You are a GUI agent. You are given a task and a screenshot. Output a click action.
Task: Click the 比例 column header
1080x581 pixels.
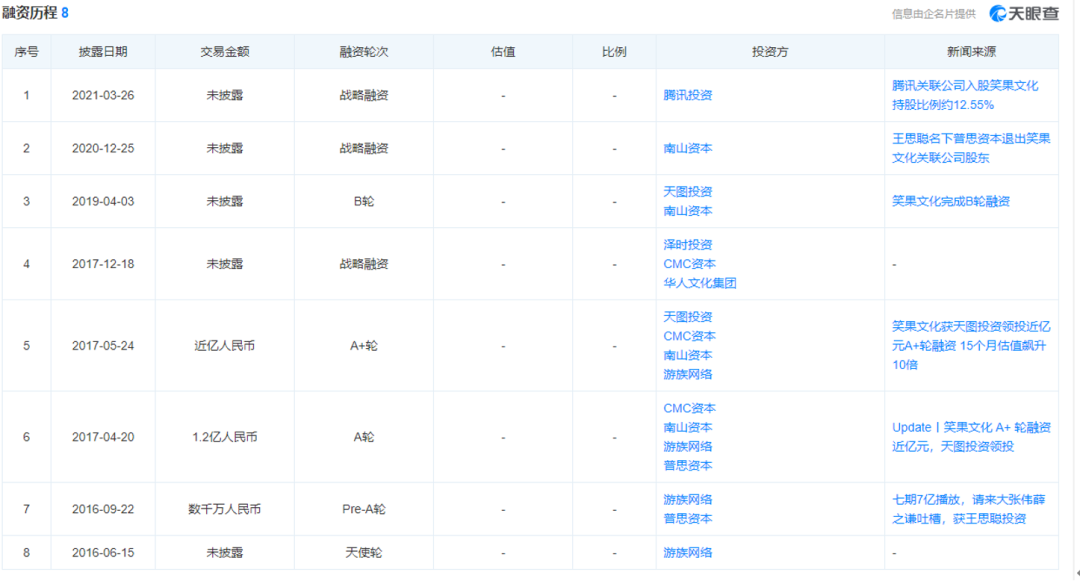tap(614, 52)
